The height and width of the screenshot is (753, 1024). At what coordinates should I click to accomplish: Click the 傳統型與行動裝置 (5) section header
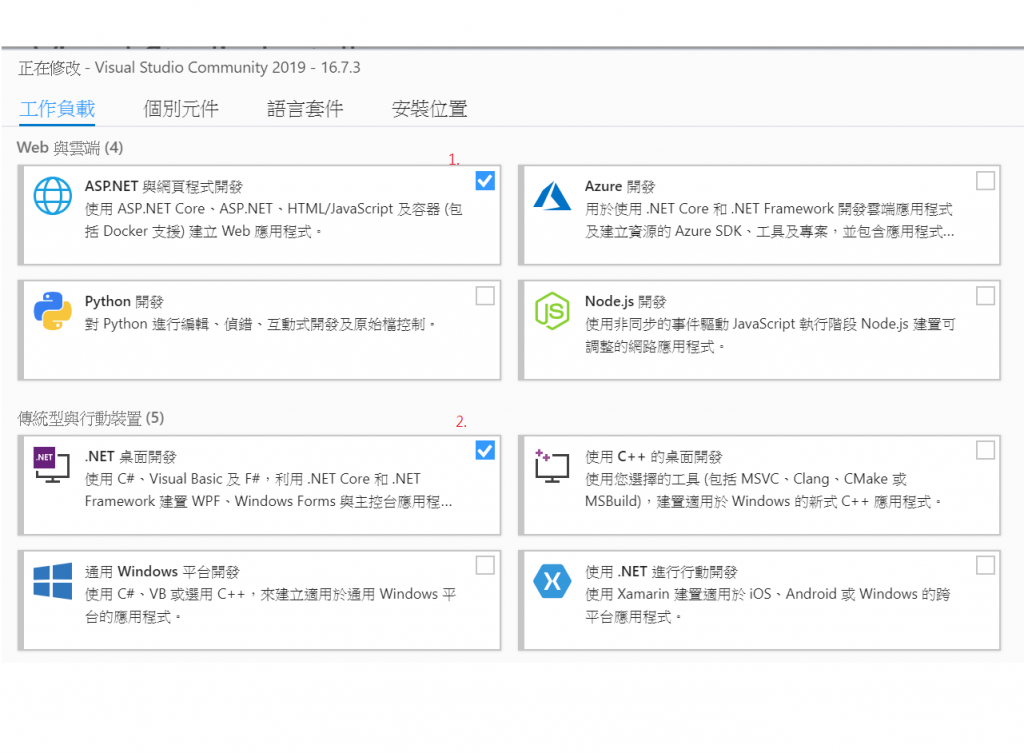click(91, 418)
